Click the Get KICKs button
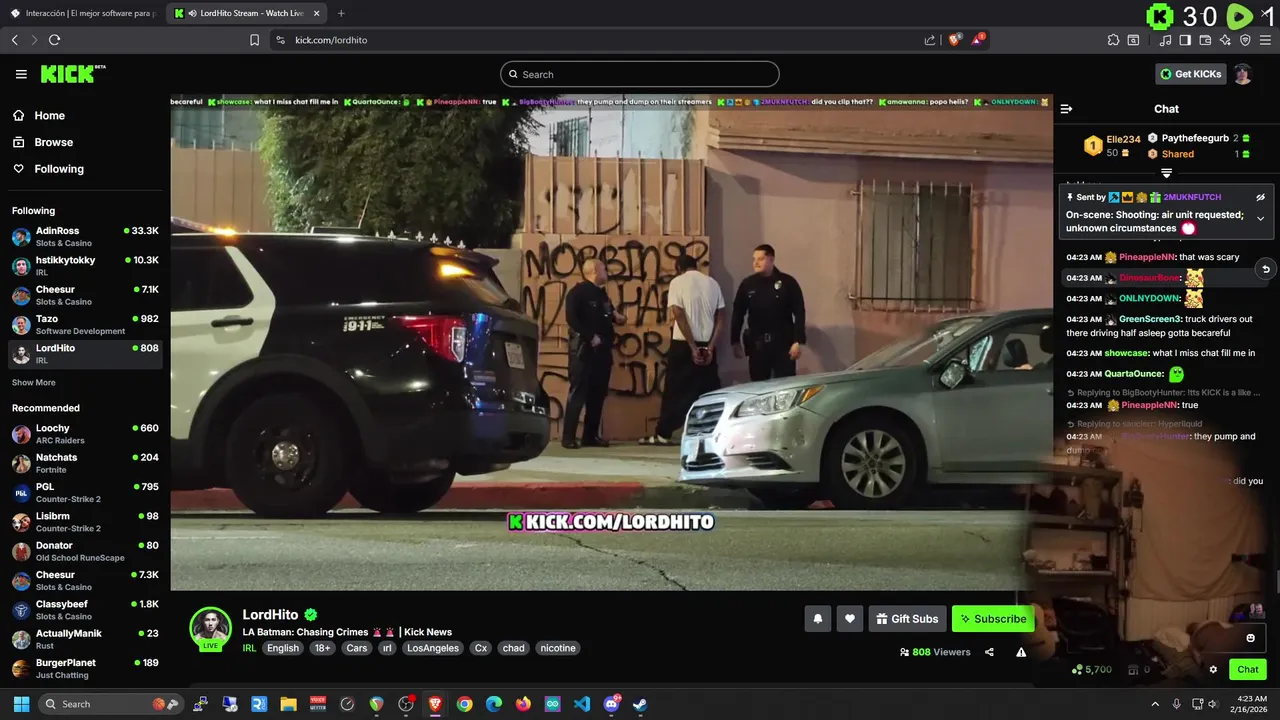The height and width of the screenshot is (720, 1280). (1190, 74)
